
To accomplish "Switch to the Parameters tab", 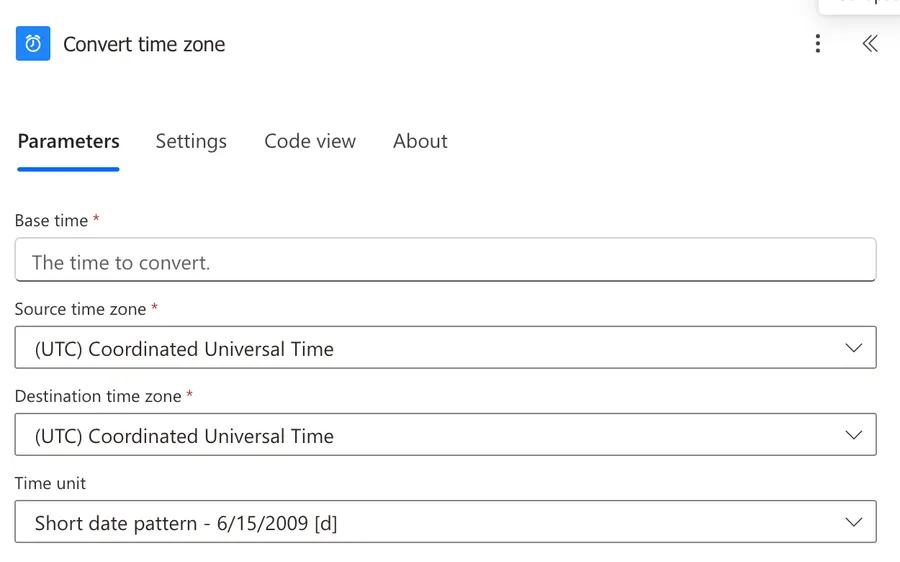I will pyautogui.click(x=68, y=141).
